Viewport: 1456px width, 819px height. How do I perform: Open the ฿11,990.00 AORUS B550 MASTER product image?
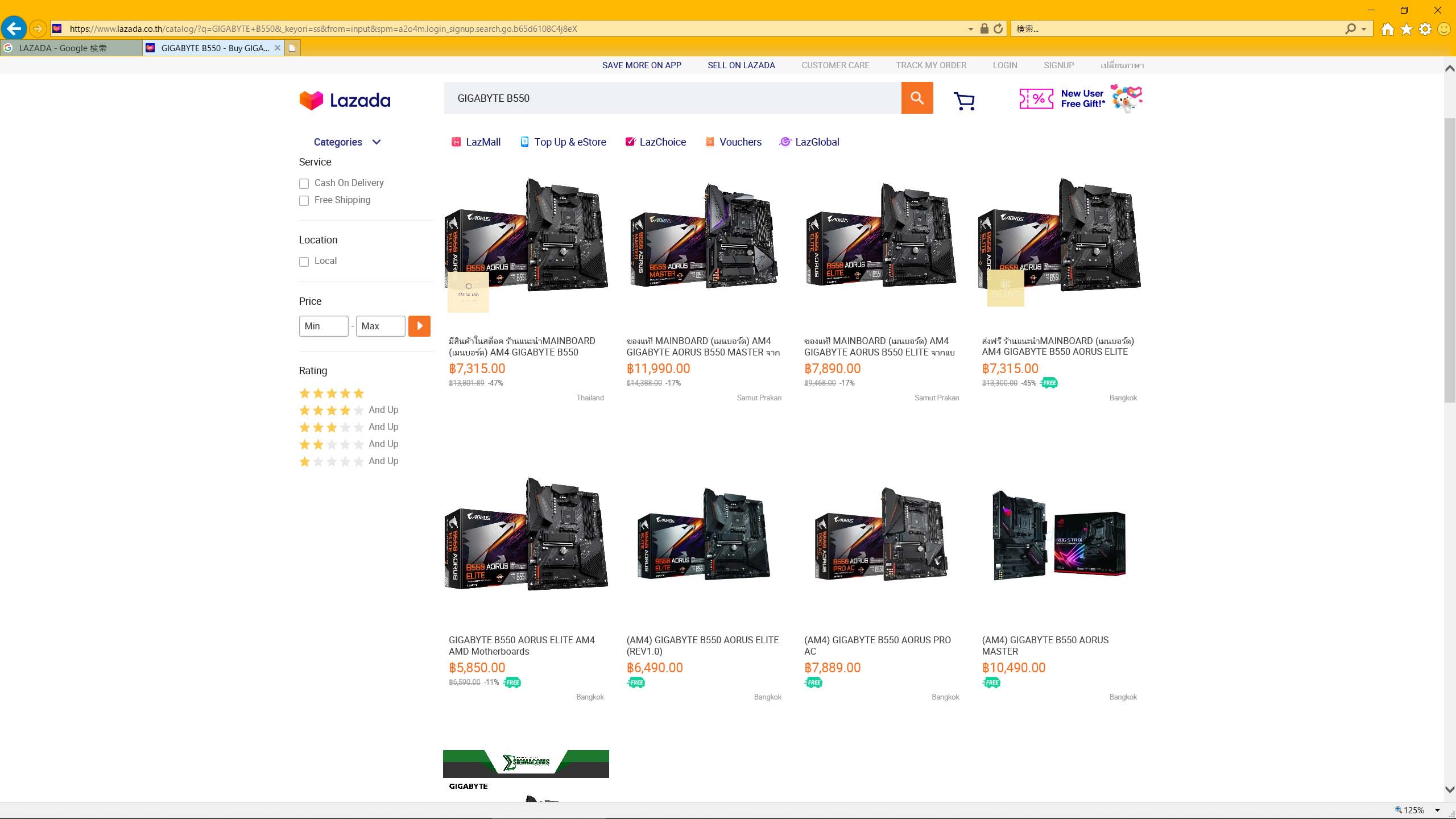tap(704, 235)
